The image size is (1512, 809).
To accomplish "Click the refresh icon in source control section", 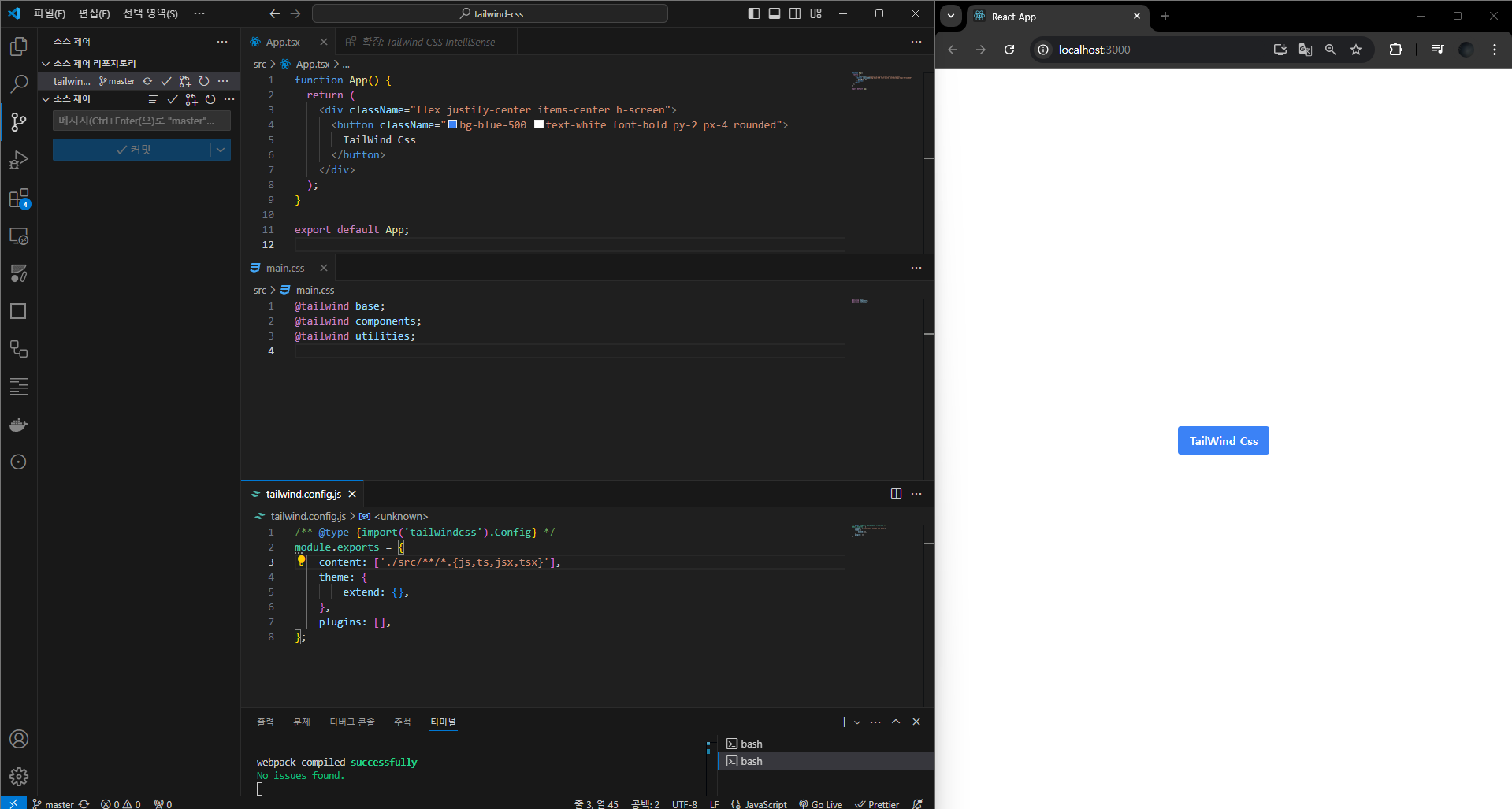I will click(210, 99).
